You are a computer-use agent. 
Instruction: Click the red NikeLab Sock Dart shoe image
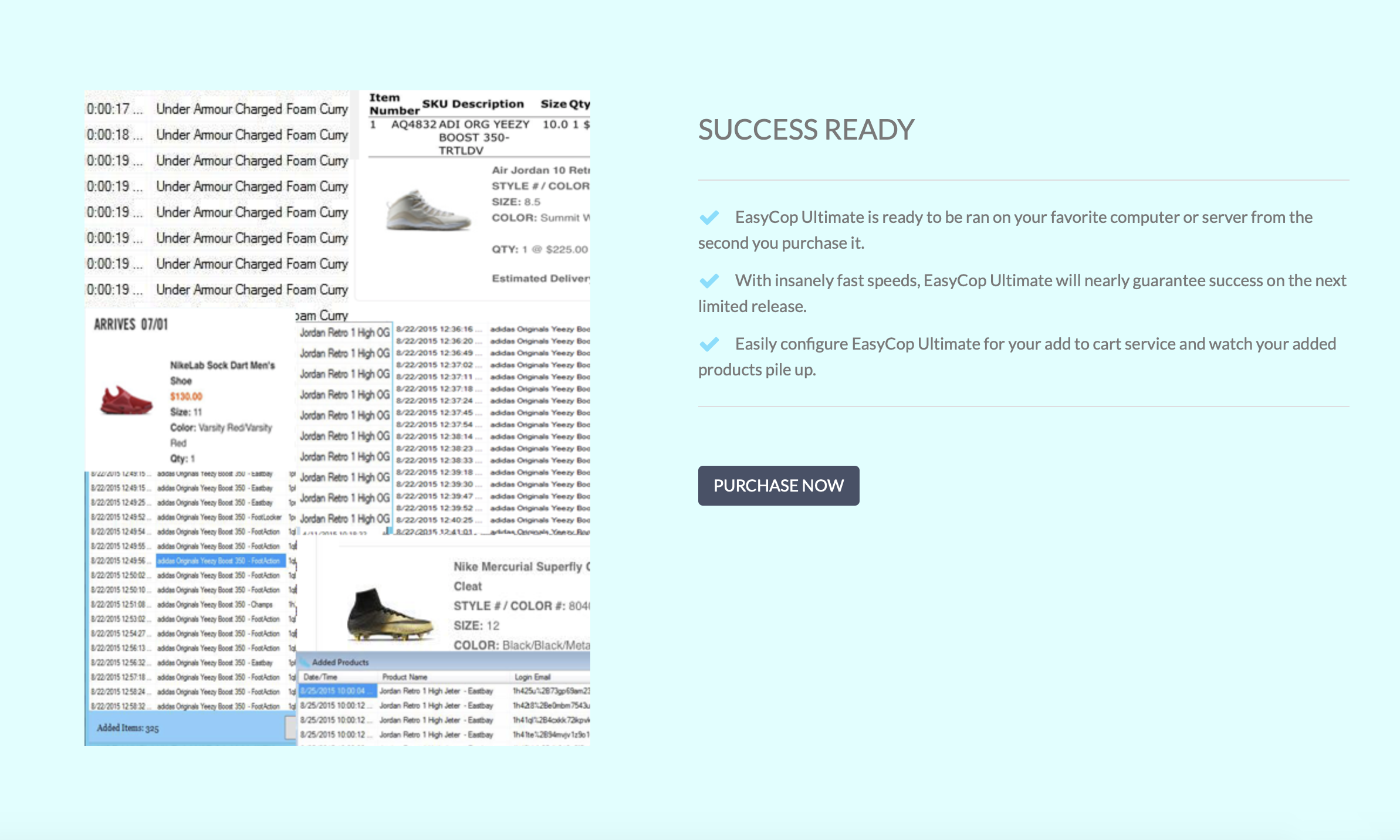click(126, 401)
